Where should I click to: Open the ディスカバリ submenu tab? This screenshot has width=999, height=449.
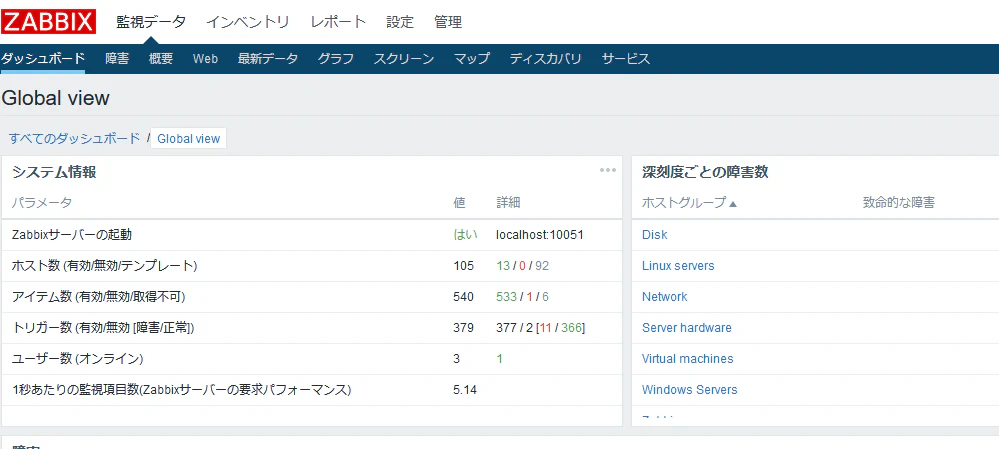pos(546,59)
